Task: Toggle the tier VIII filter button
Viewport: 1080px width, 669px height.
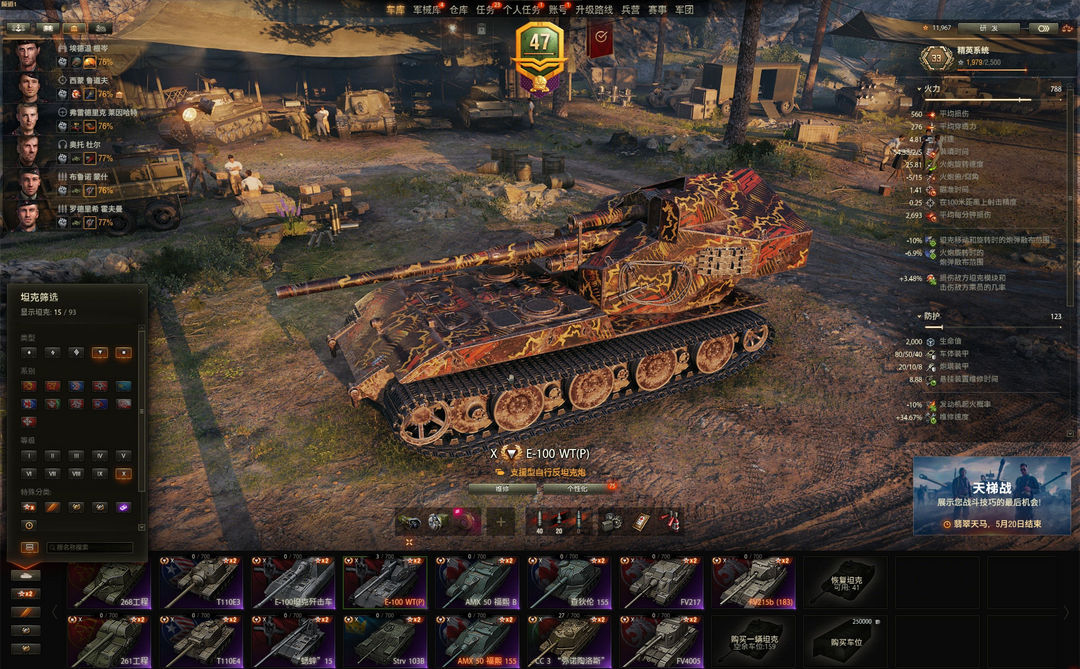Action: tap(76, 473)
